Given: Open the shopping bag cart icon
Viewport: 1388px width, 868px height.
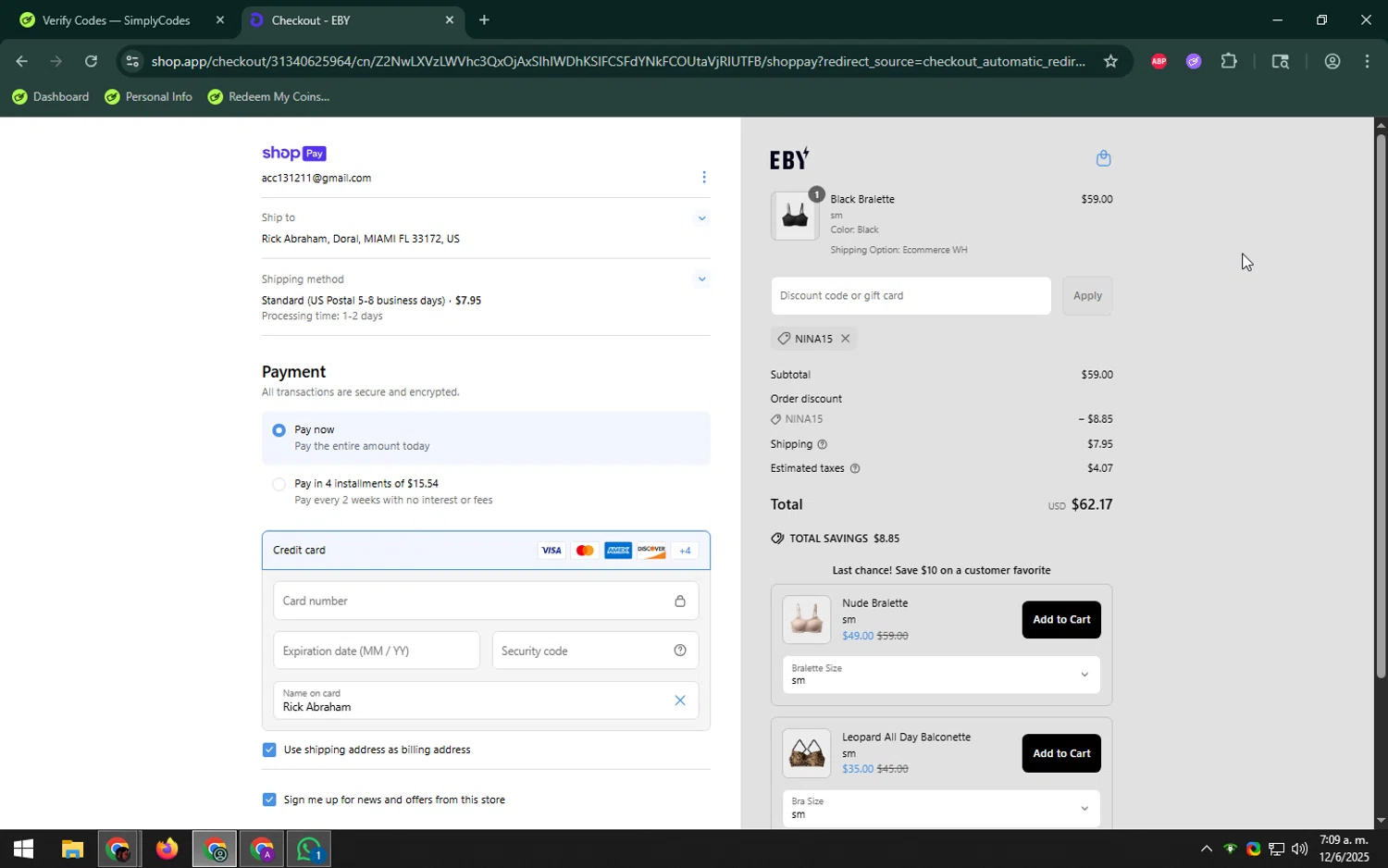Looking at the screenshot, I should (1103, 158).
